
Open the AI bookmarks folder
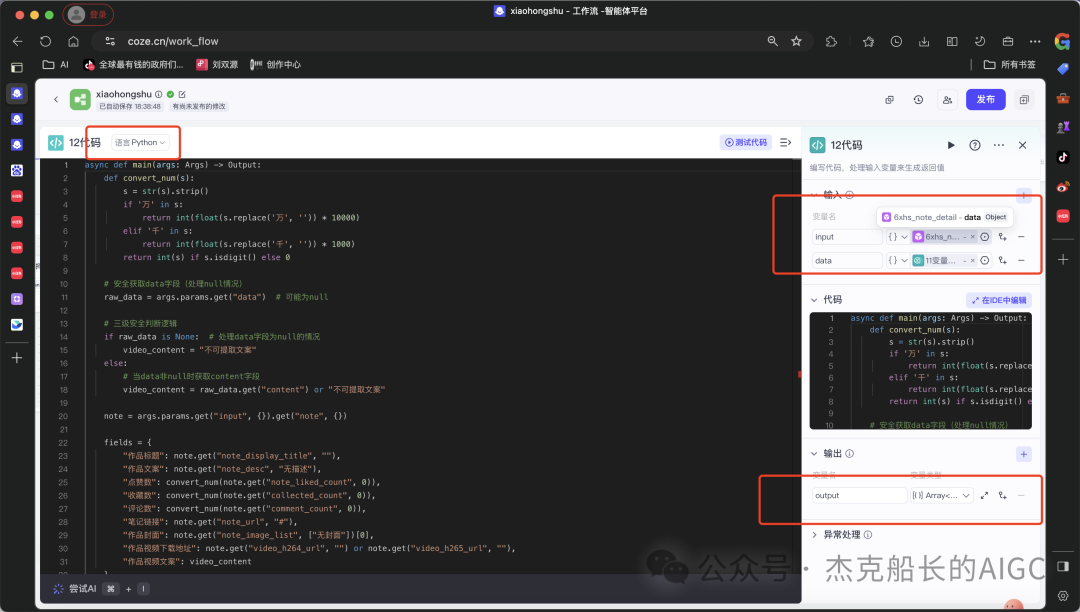click(x=56, y=65)
